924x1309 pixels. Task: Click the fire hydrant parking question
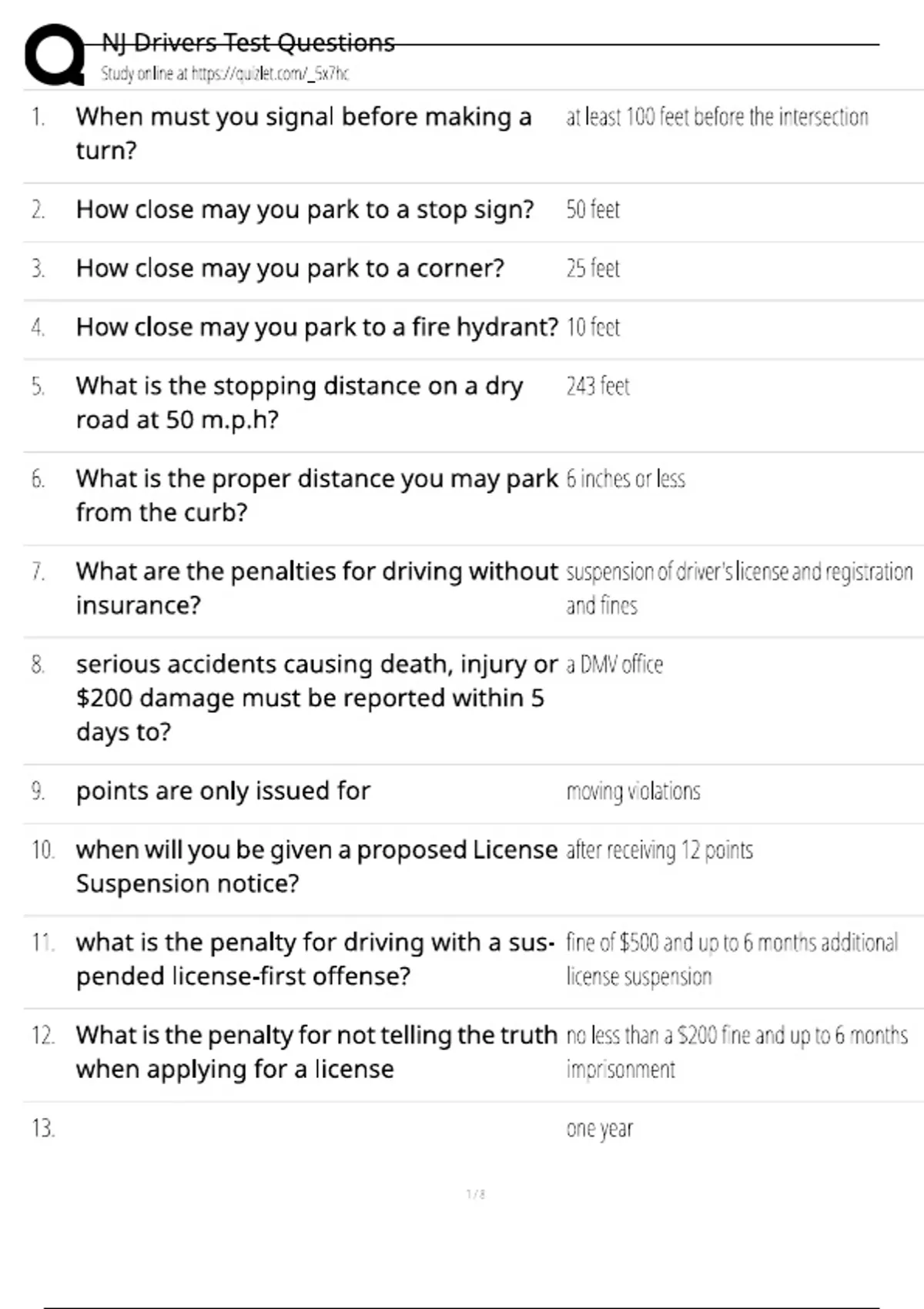tap(316, 327)
